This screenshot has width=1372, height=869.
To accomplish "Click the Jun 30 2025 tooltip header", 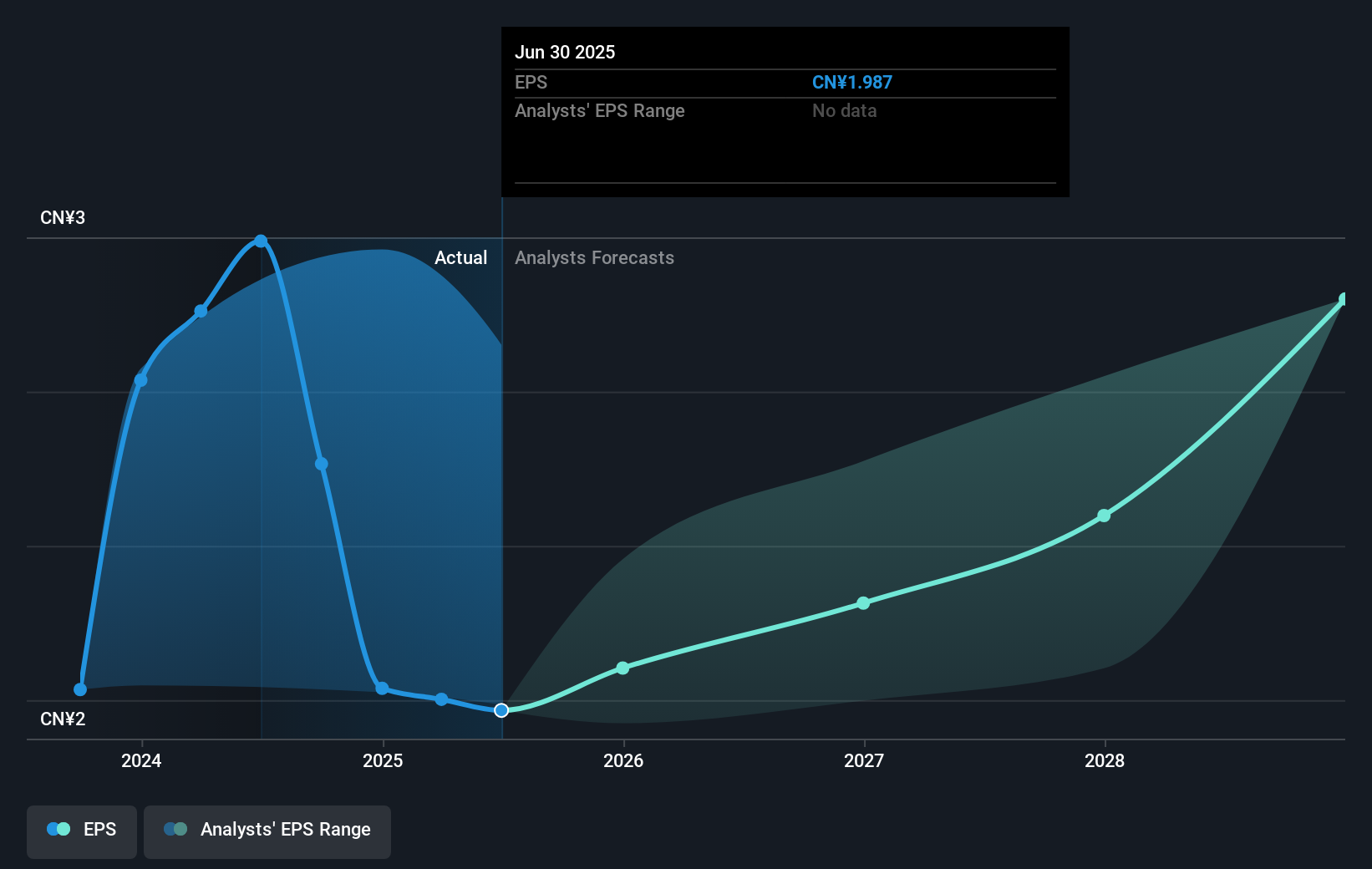I will coord(566,52).
